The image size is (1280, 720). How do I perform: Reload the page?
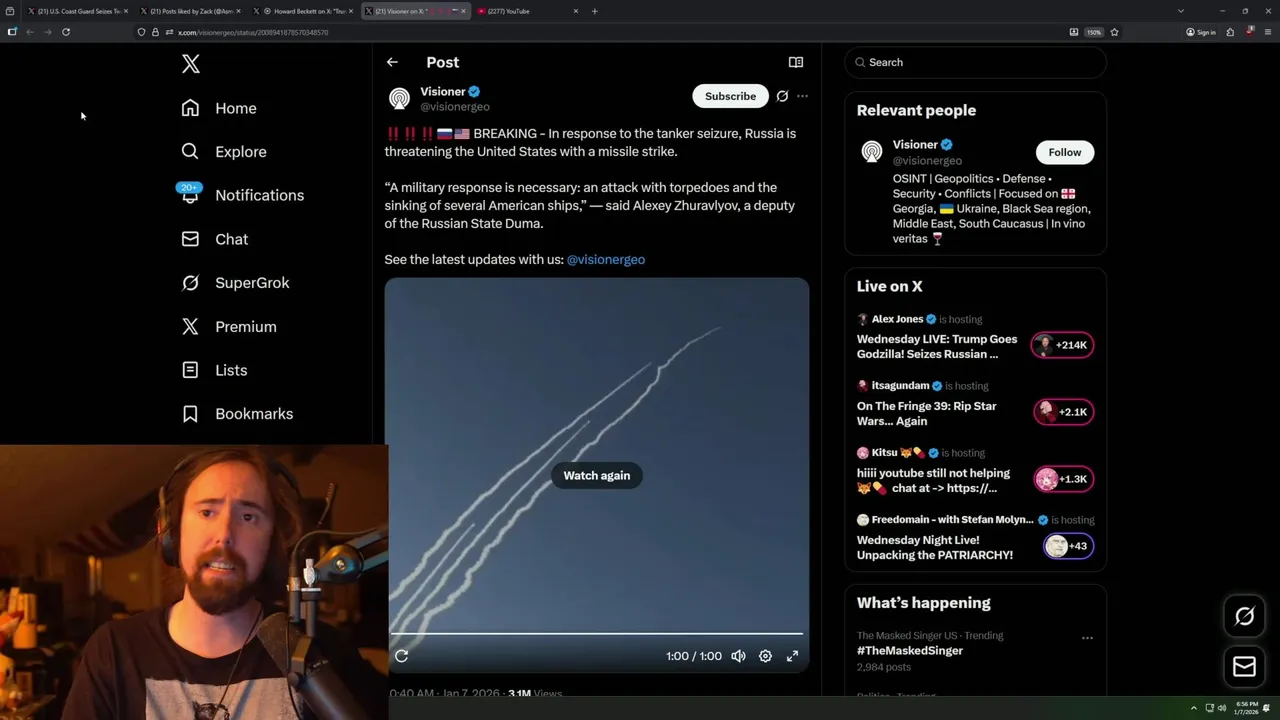(66, 32)
